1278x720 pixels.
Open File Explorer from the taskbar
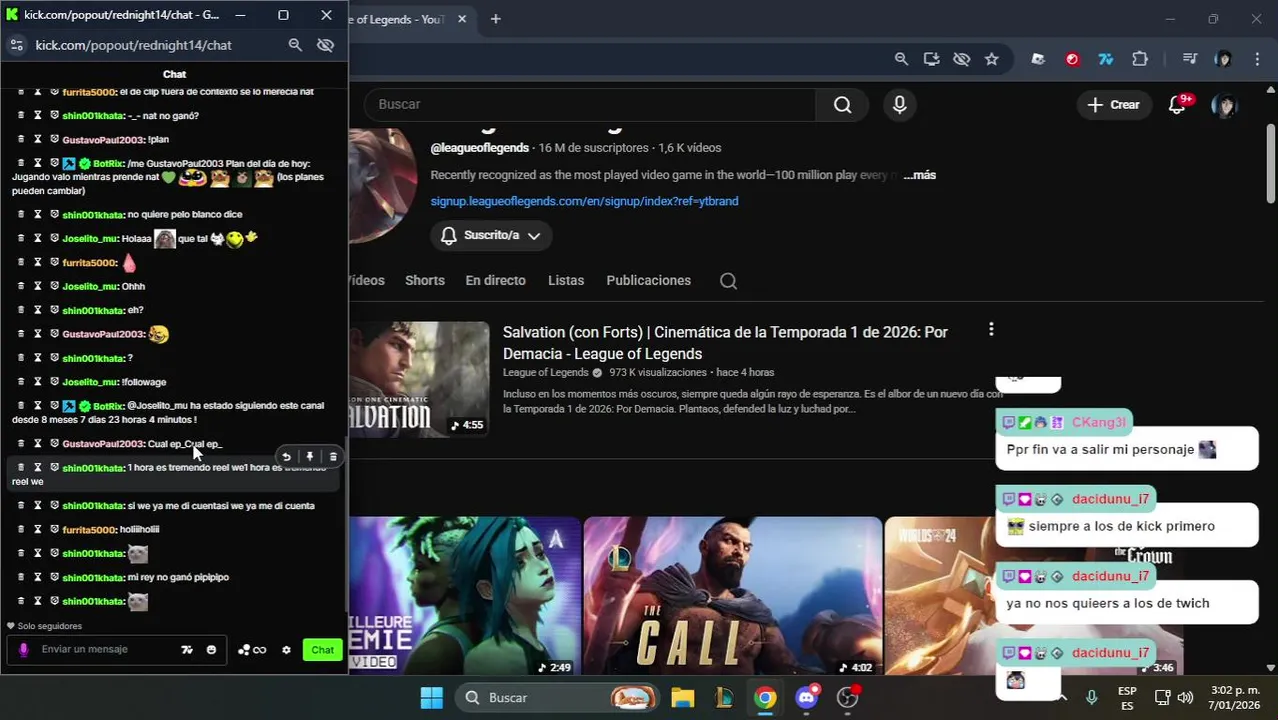pyautogui.click(x=683, y=697)
